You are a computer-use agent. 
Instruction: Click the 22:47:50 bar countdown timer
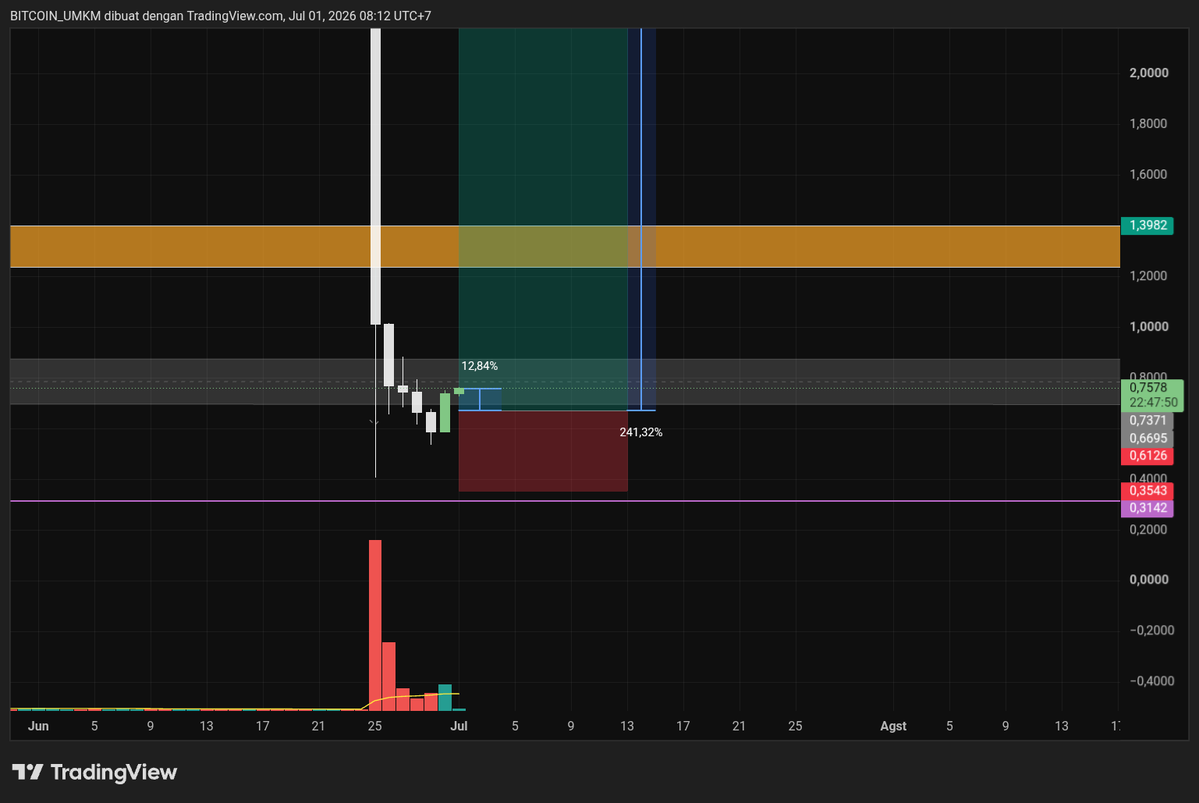(x=1153, y=402)
